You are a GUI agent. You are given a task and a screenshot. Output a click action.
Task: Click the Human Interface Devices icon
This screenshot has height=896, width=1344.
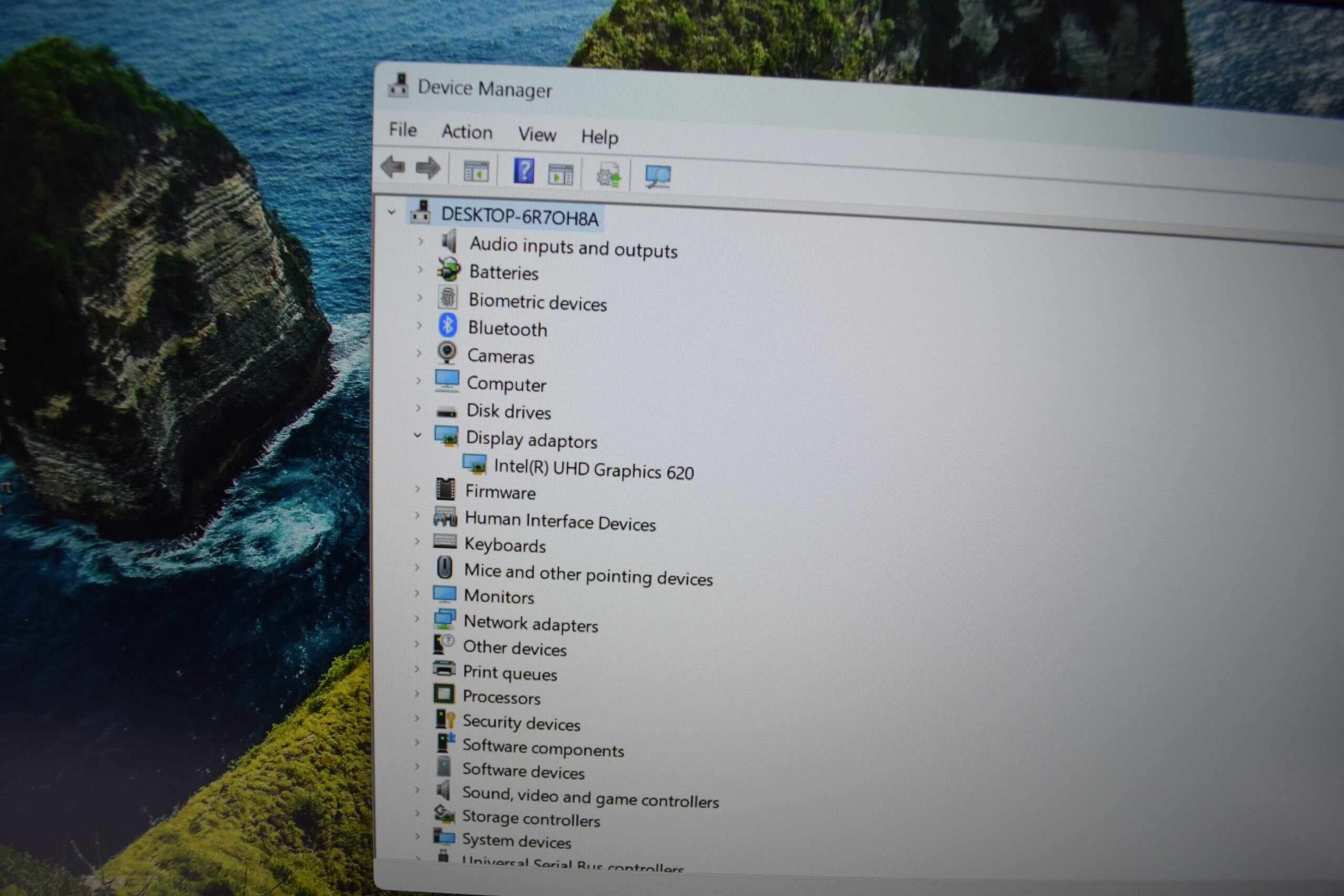click(x=445, y=516)
